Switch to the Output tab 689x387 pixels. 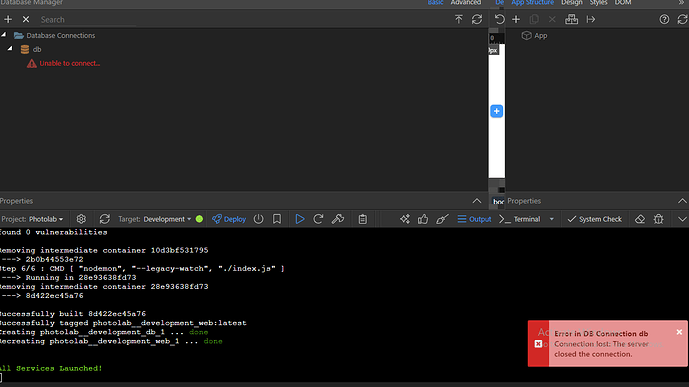pyautogui.click(x=474, y=219)
